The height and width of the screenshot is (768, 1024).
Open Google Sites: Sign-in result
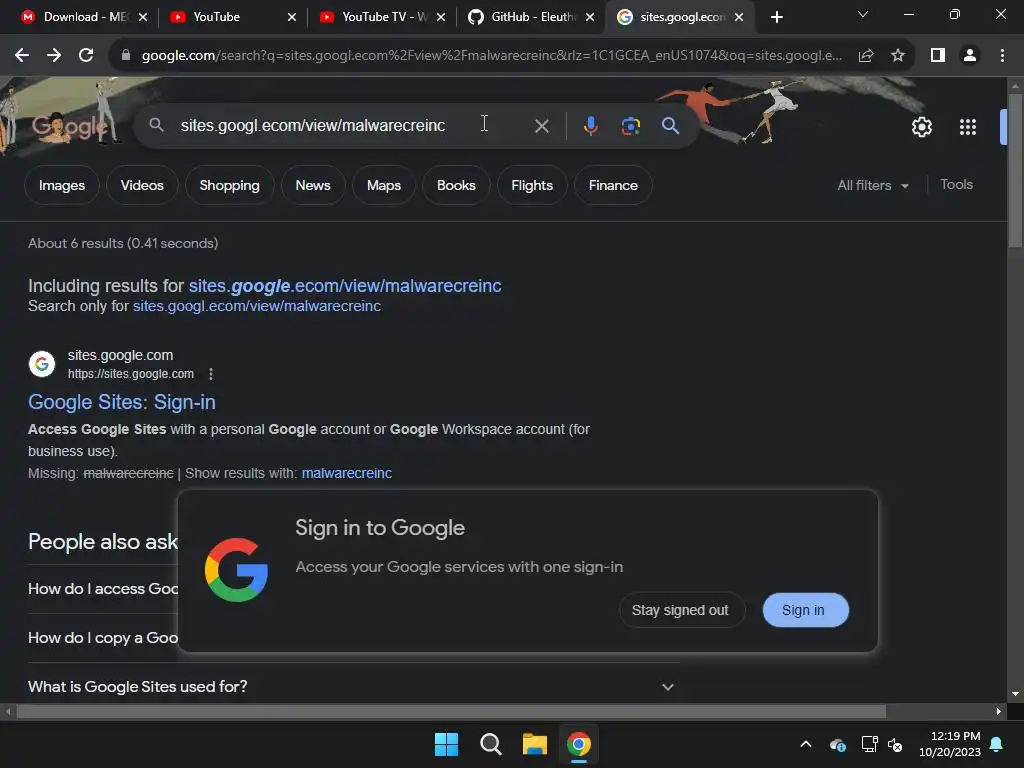click(x=121, y=402)
